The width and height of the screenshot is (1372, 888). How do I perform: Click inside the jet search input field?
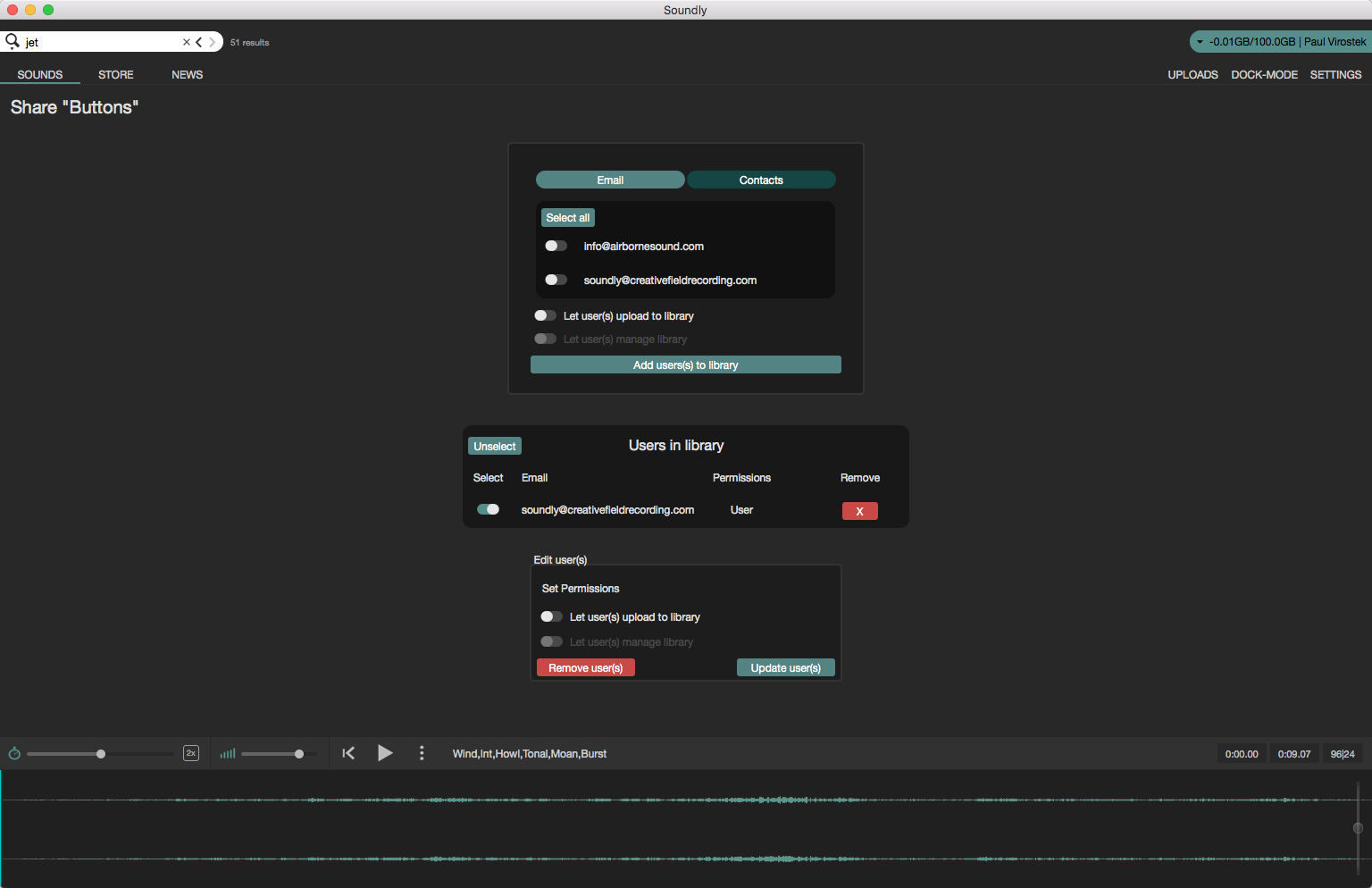pyautogui.click(x=98, y=41)
